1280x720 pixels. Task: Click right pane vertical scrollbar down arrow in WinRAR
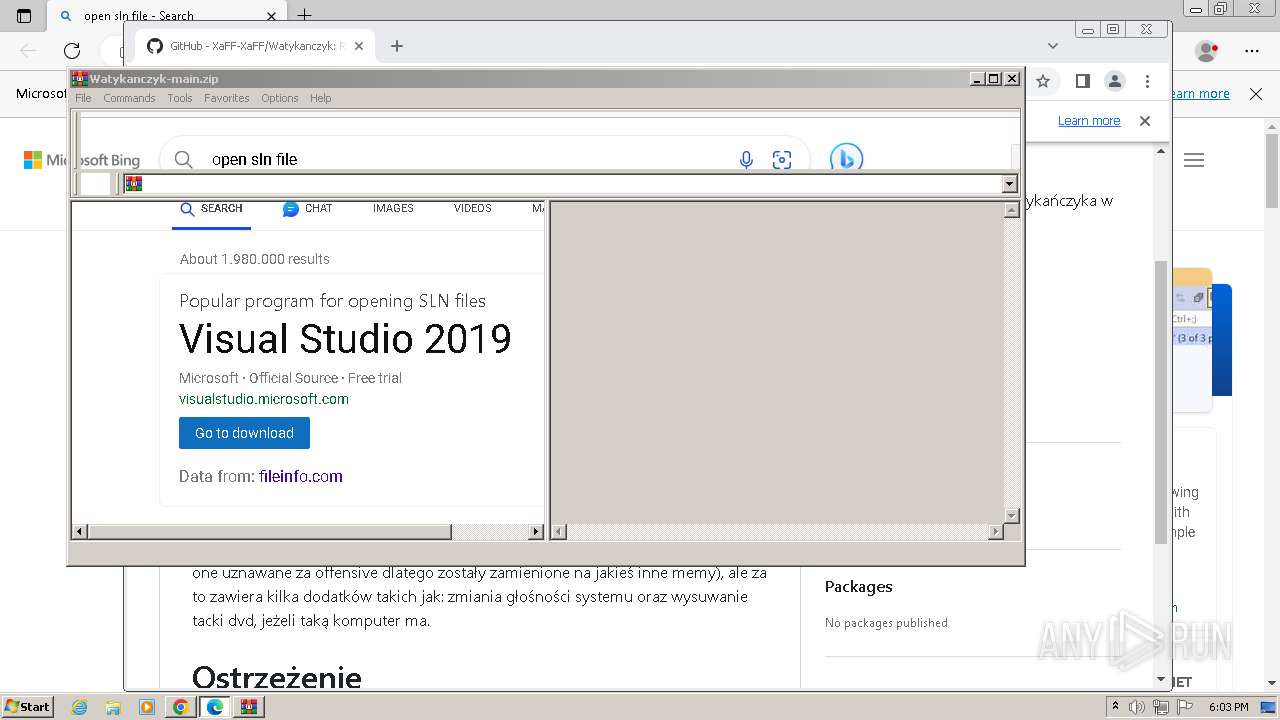coord(1011,516)
